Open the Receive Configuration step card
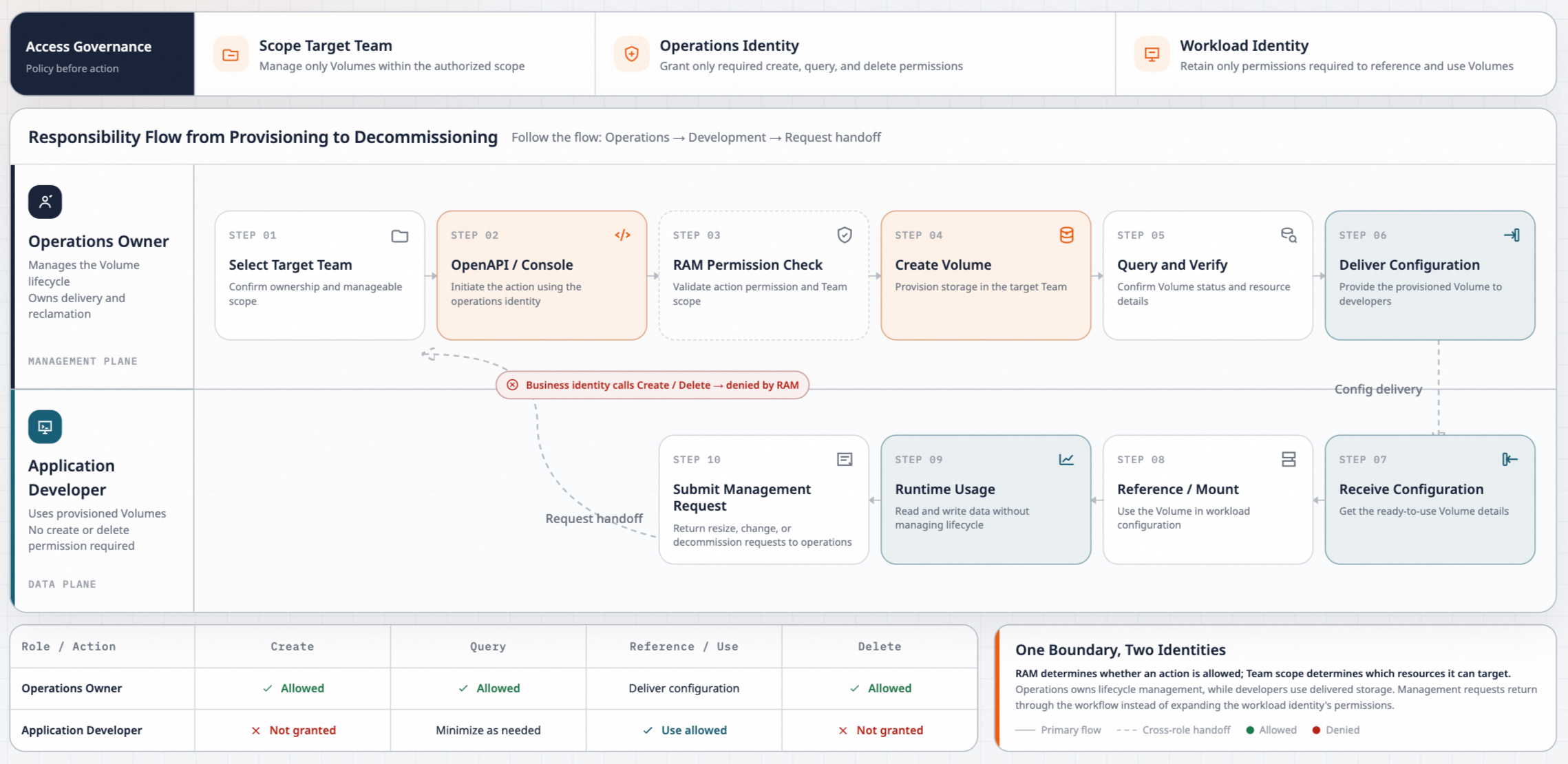The image size is (1568, 764). [x=1430, y=500]
